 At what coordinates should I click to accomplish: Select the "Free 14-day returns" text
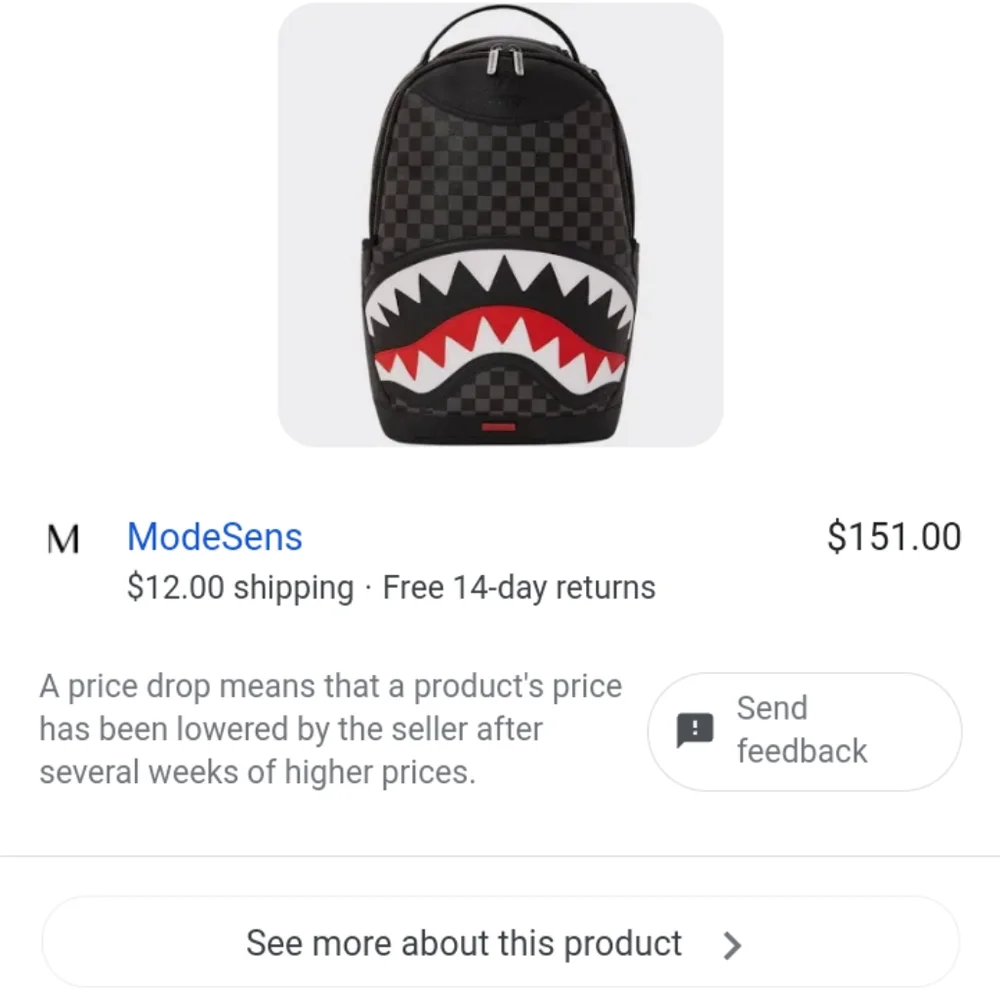pos(519,587)
